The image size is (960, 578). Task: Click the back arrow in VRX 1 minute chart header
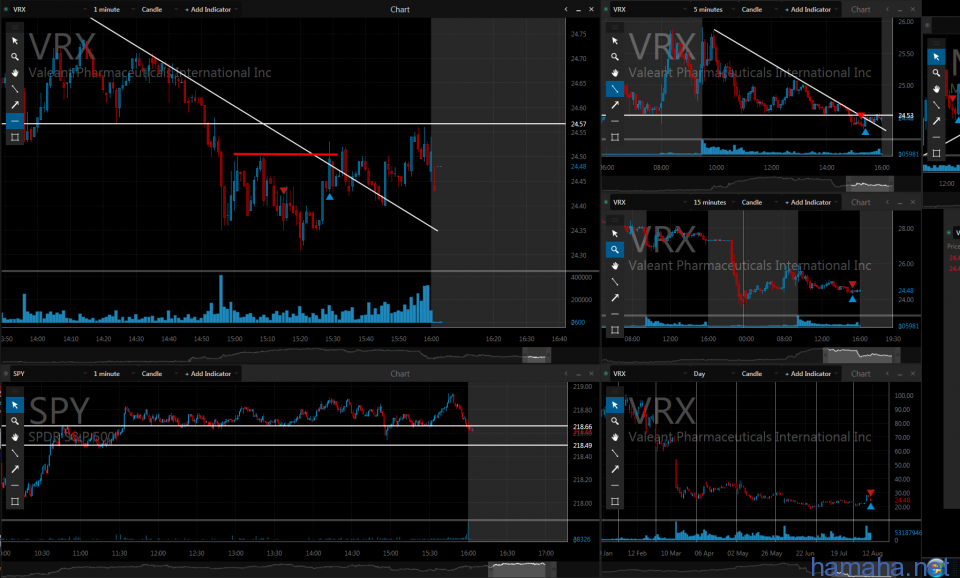[566, 9]
